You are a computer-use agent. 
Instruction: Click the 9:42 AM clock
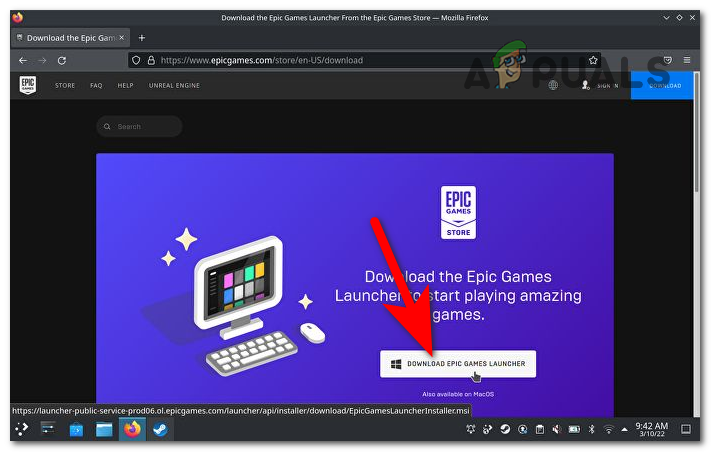pyautogui.click(x=652, y=429)
